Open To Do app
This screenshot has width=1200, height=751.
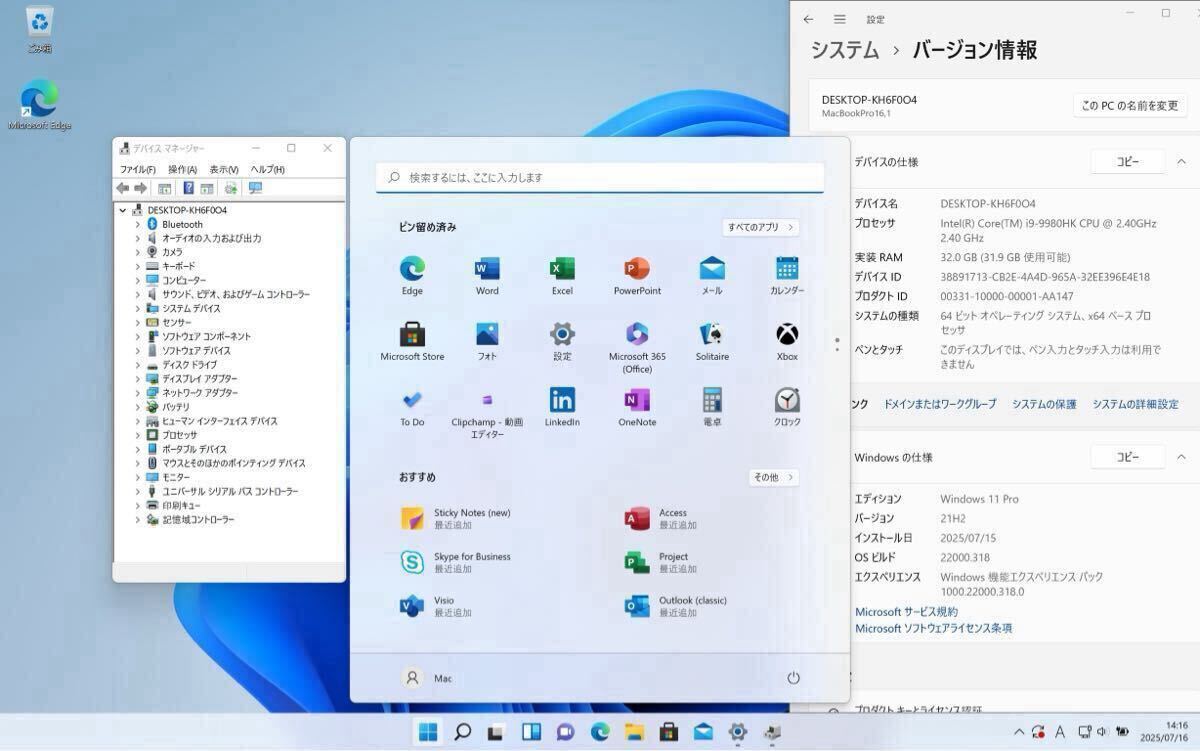(x=412, y=408)
